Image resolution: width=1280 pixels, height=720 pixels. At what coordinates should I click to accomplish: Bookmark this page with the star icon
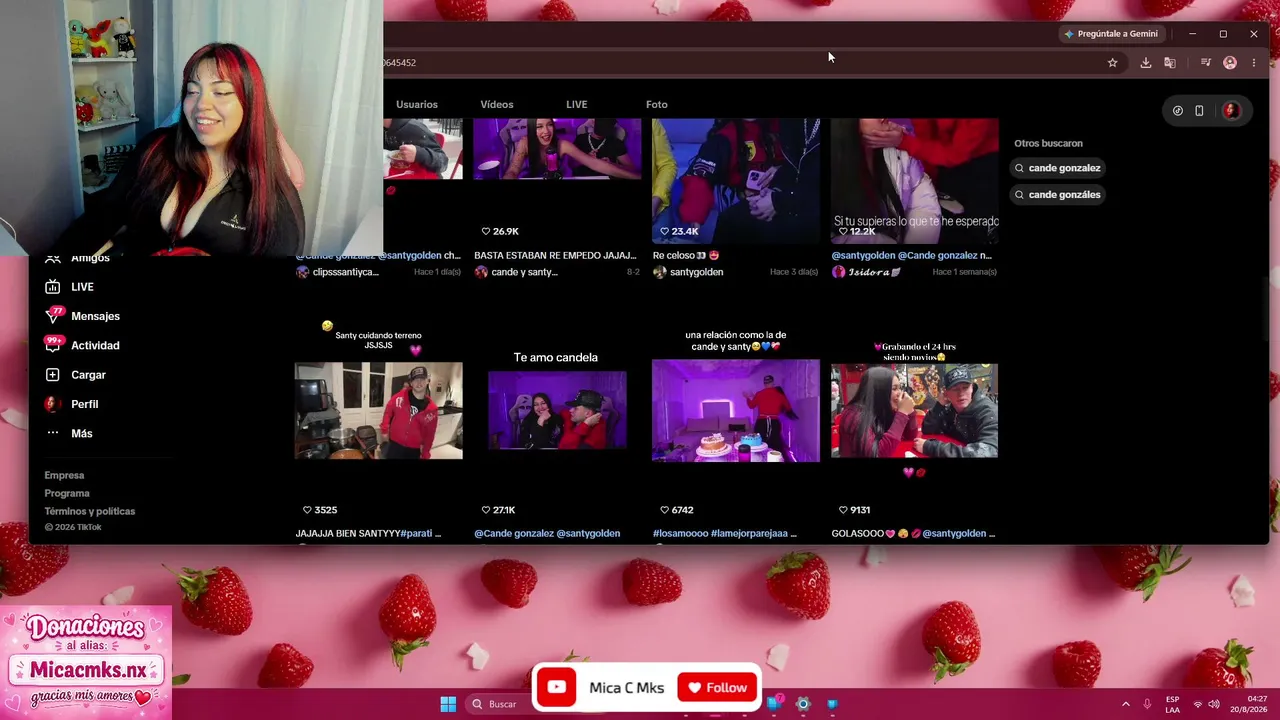pos(1112,63)
